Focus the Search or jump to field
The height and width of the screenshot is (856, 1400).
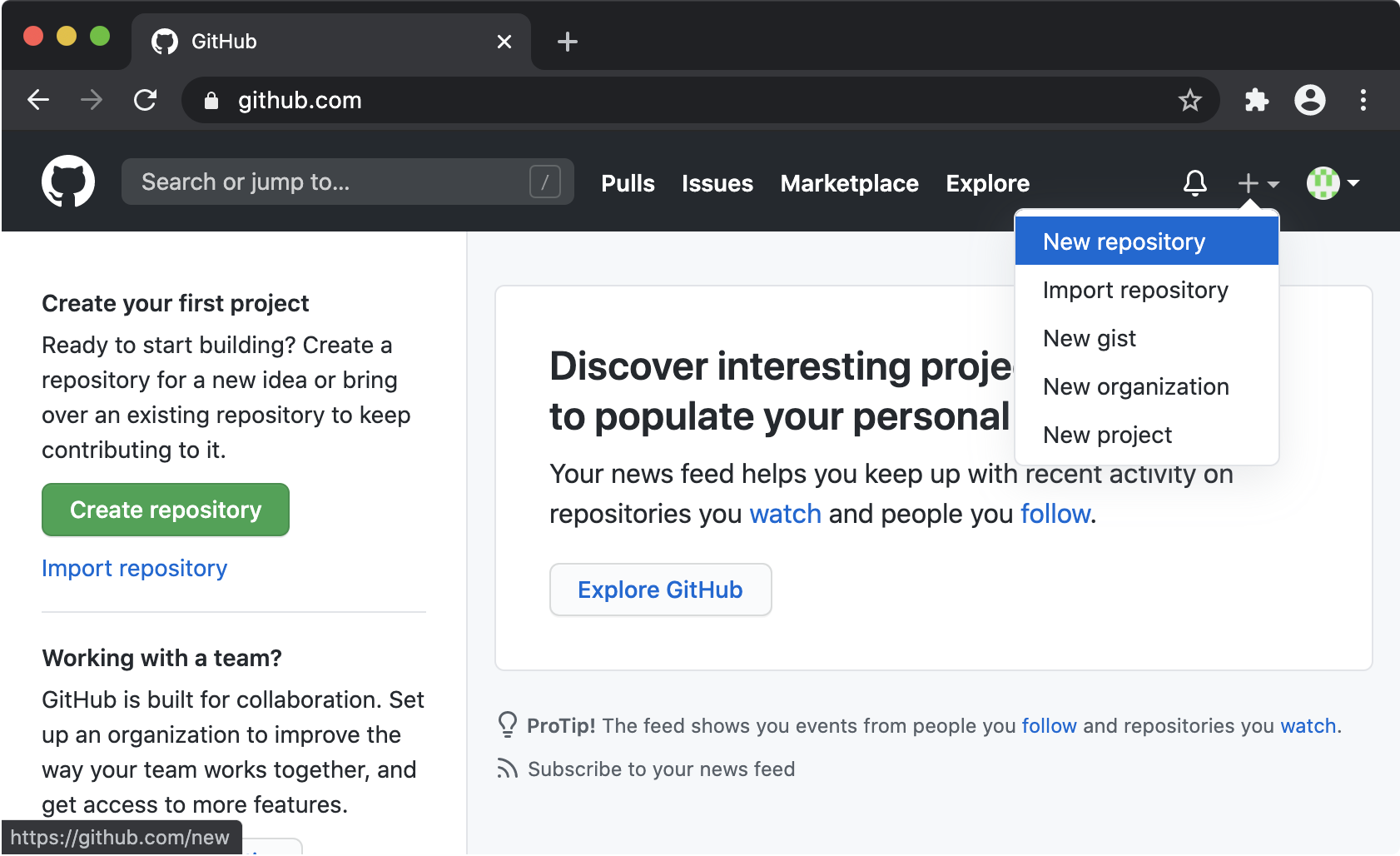(x=348, y=182)
